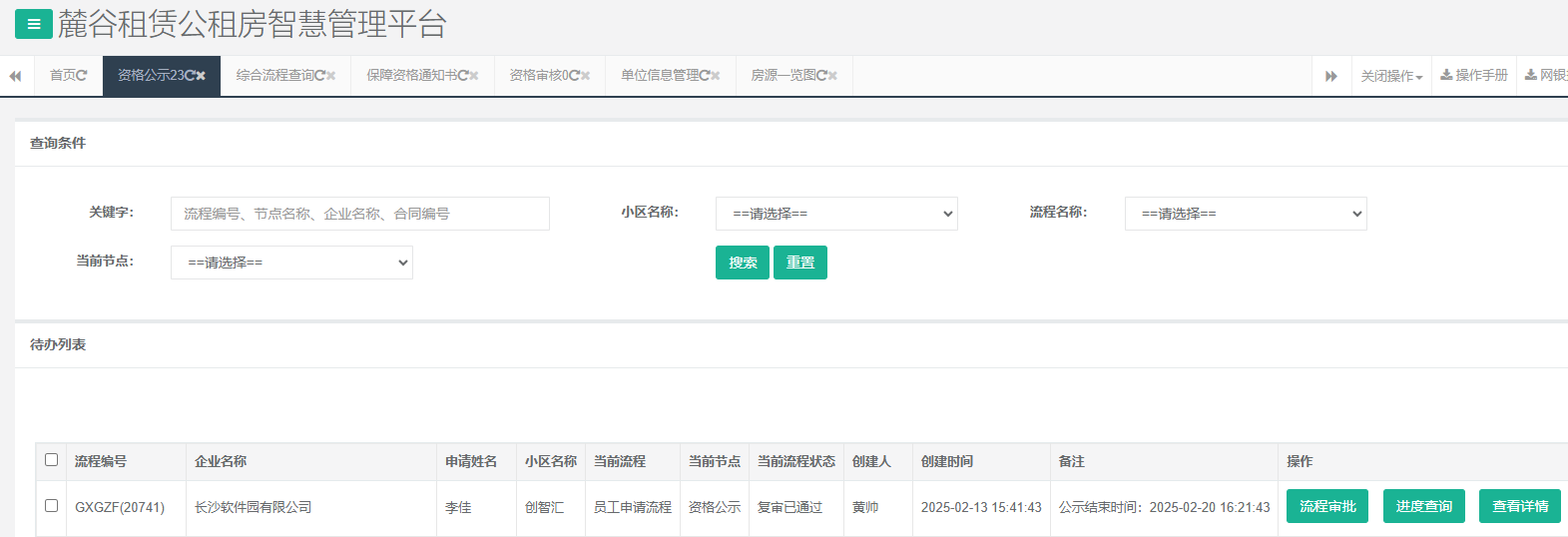
Task: Expand the 流程名称 select box
Action: coord(1245,214)
